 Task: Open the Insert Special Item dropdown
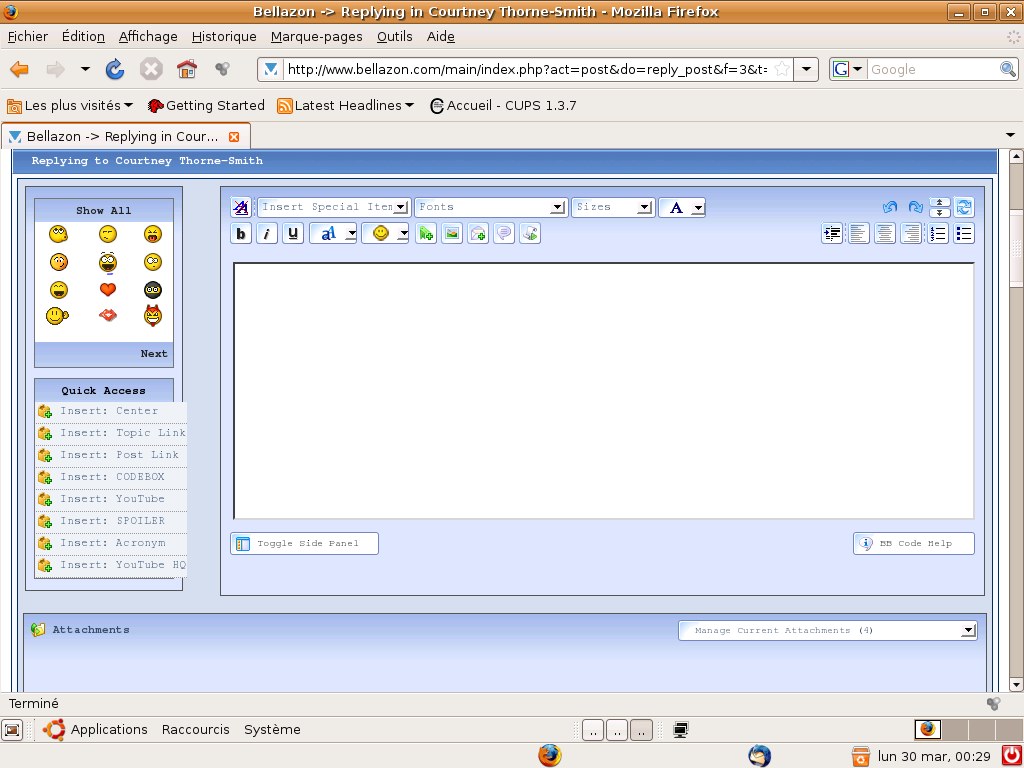[334, 207]
